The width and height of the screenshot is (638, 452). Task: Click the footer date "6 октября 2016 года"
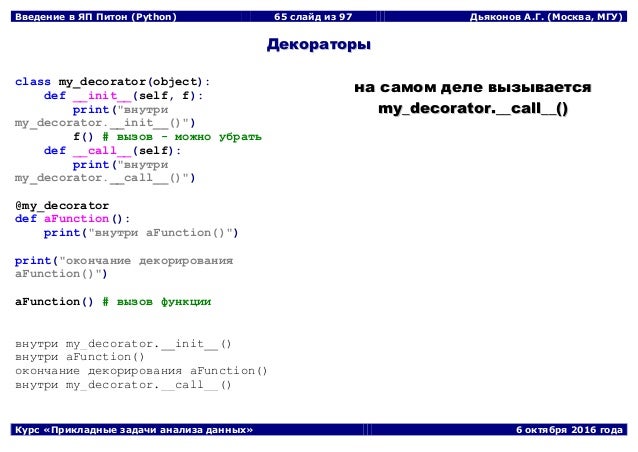coord(569,430)
